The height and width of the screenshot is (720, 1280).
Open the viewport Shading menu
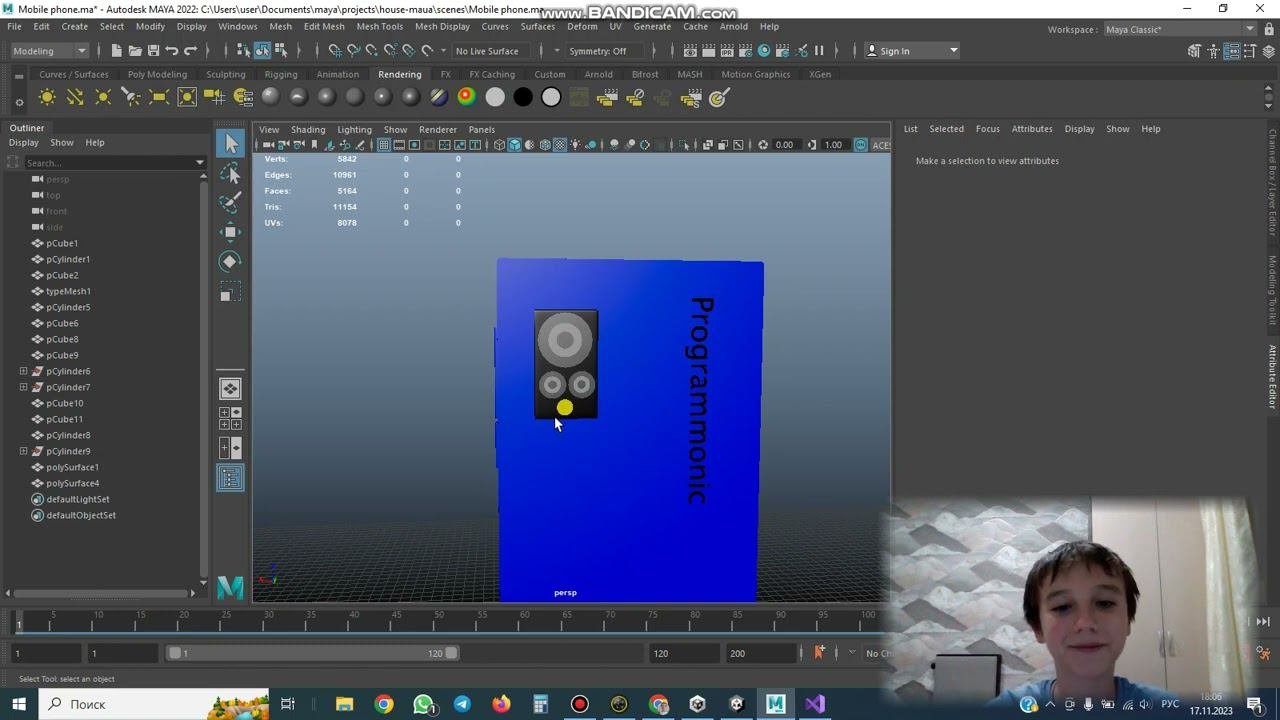[x=308, y=129]
